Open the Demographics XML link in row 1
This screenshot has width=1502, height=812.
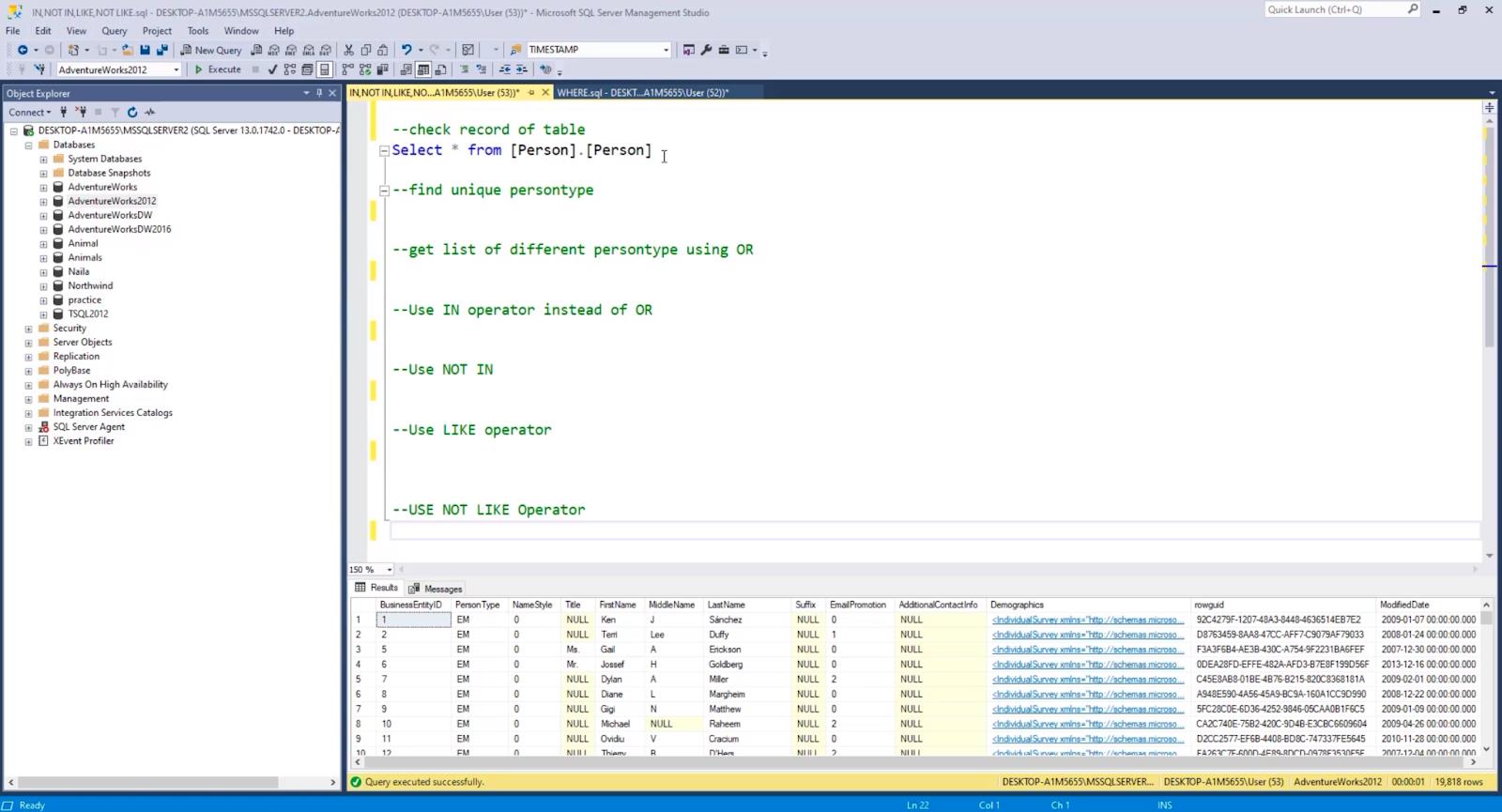[1087, 620]
